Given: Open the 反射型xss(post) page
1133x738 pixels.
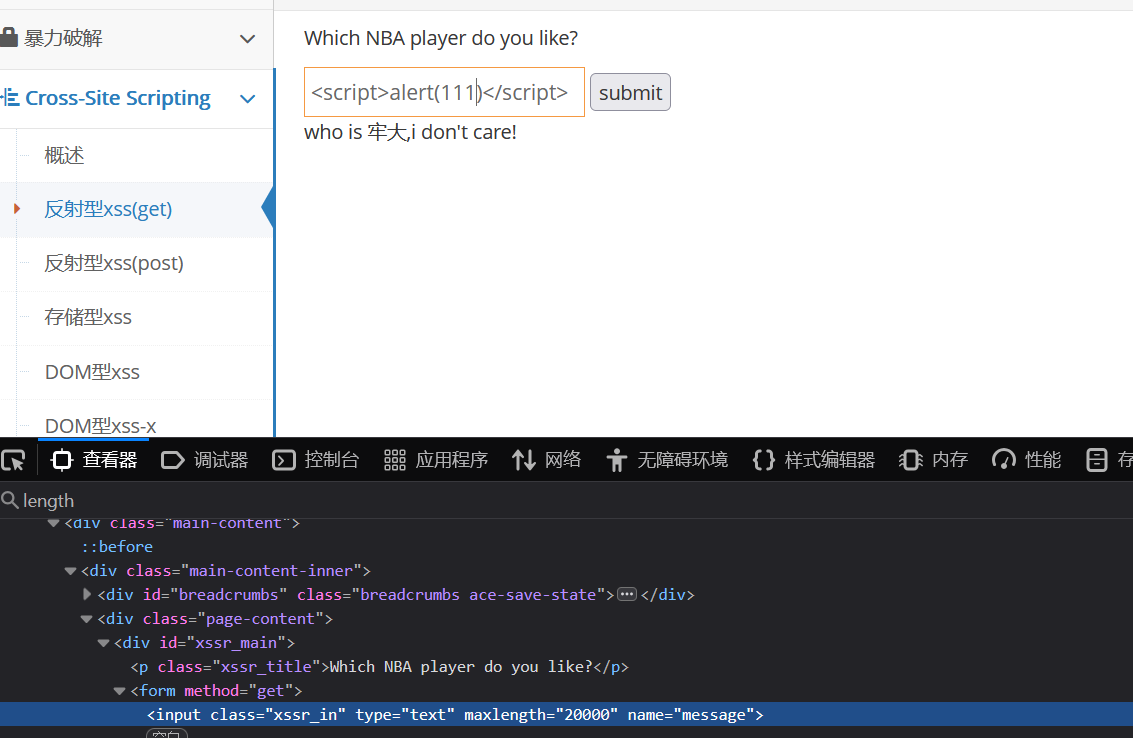Looking at the screenshot, I should (114, 263).
